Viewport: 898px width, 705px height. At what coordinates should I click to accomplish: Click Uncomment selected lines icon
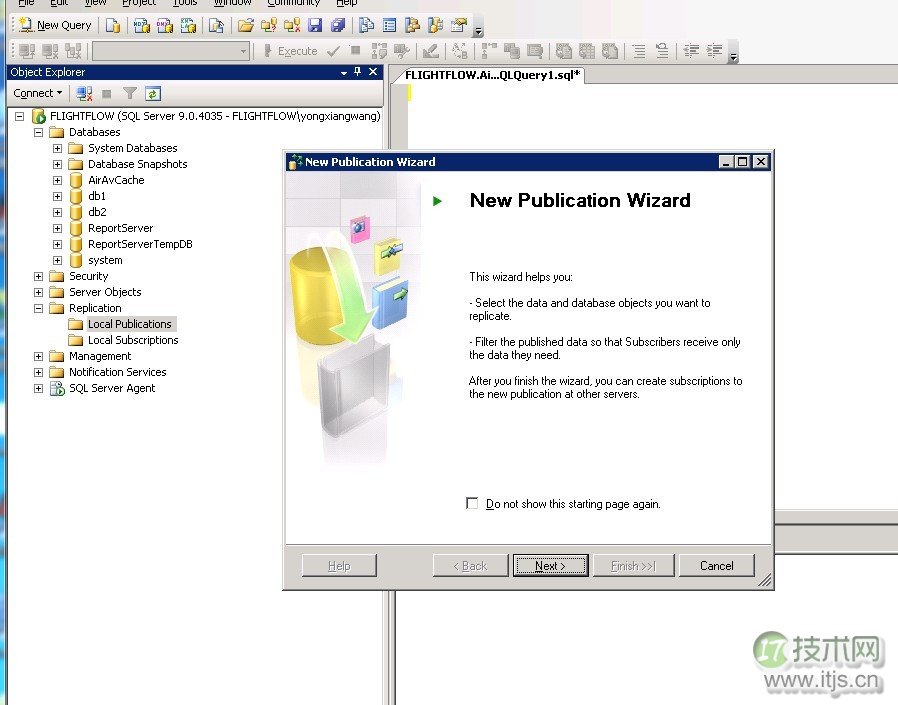662,51
